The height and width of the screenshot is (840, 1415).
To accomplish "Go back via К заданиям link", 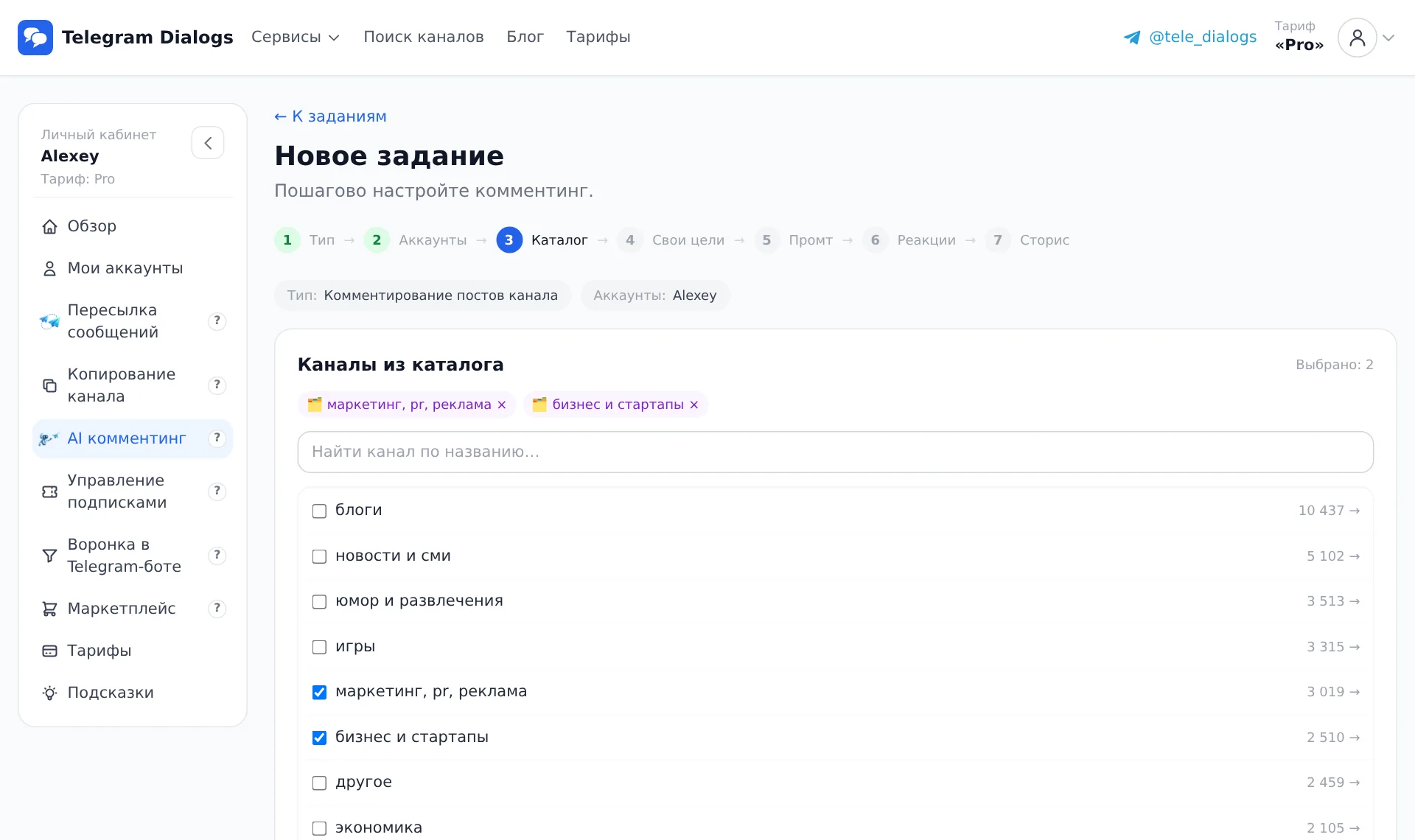I will click(330, 116).
